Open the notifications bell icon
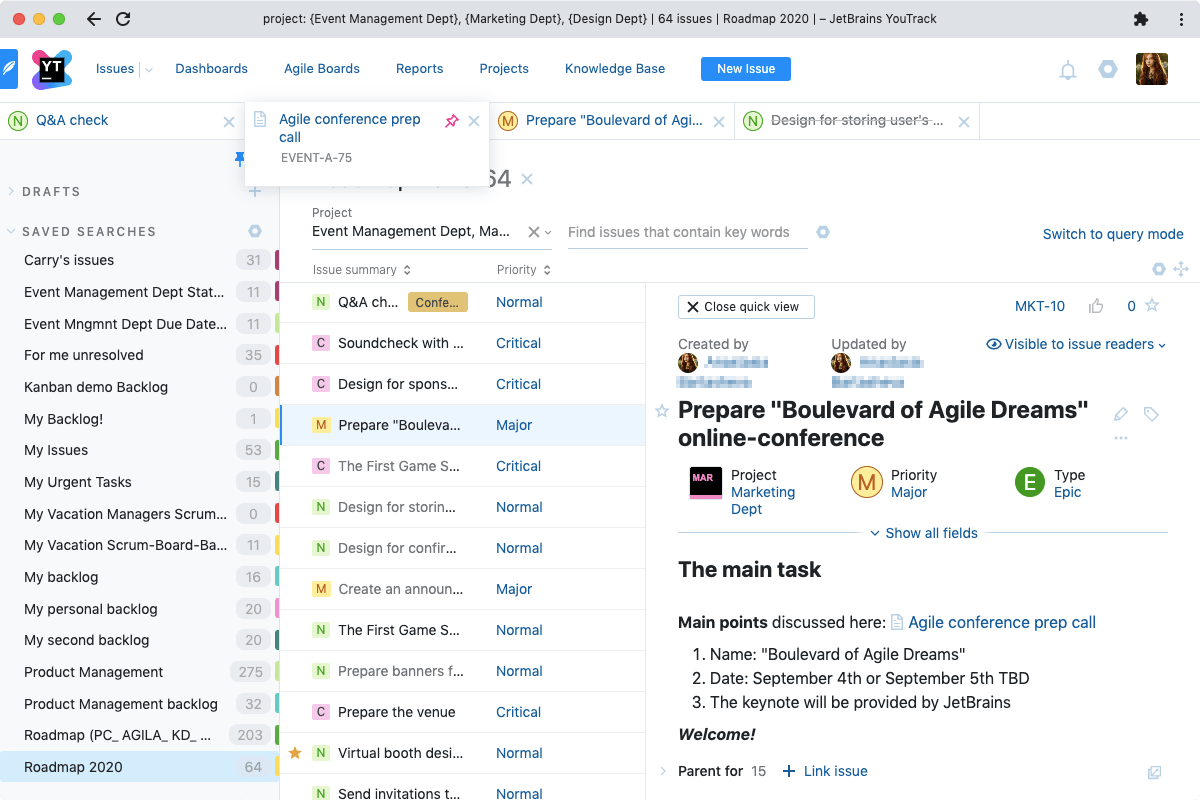 click(x=1067, y=70)
